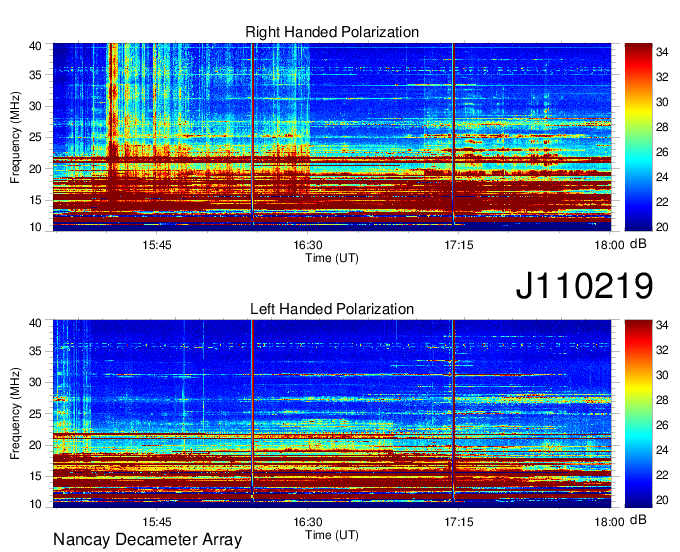
Task: Click inside the right-handed polarization spectrogram
Action: click(332, 137)
